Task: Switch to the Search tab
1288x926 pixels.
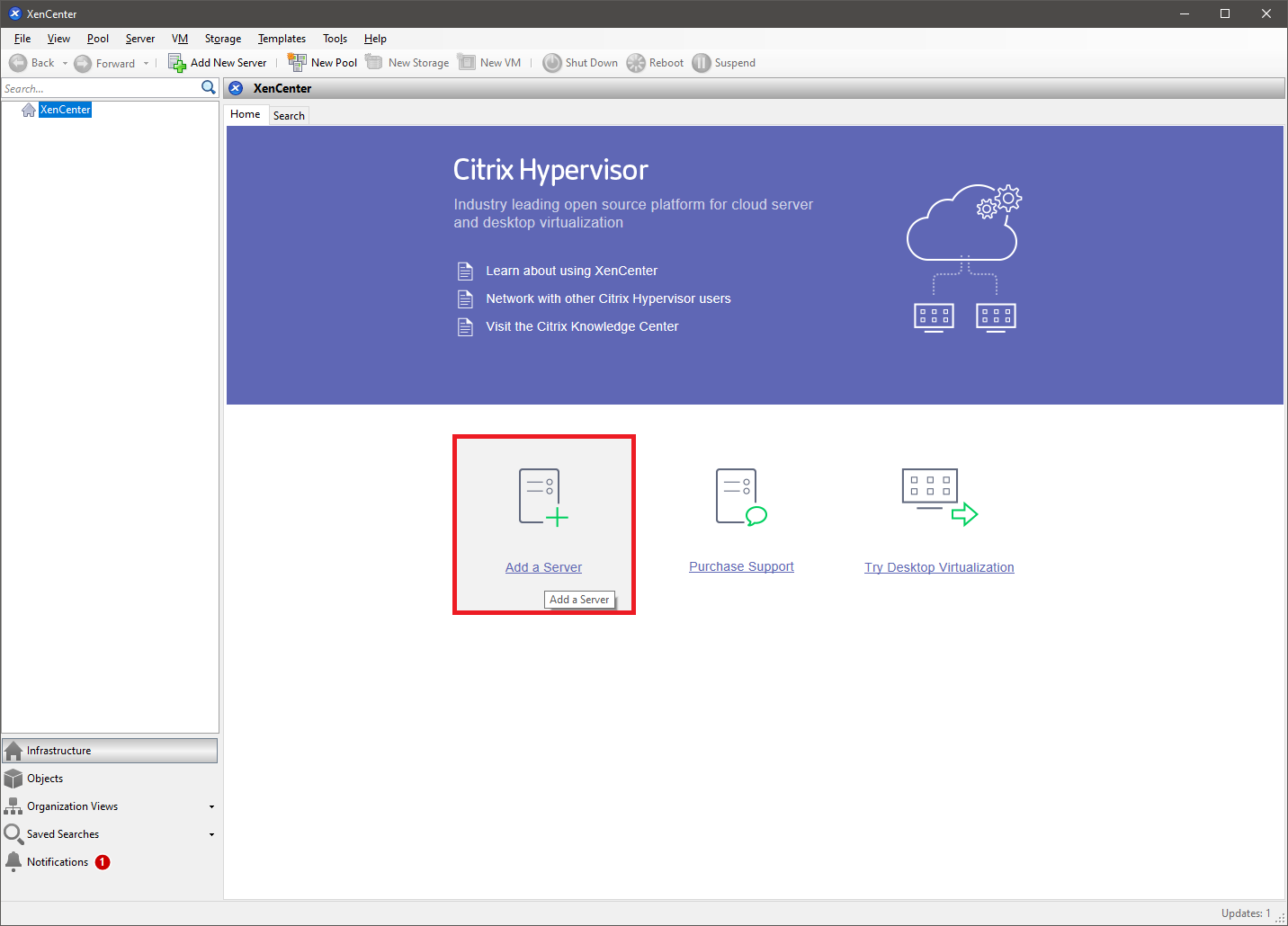Action: (x=289, y=116)
